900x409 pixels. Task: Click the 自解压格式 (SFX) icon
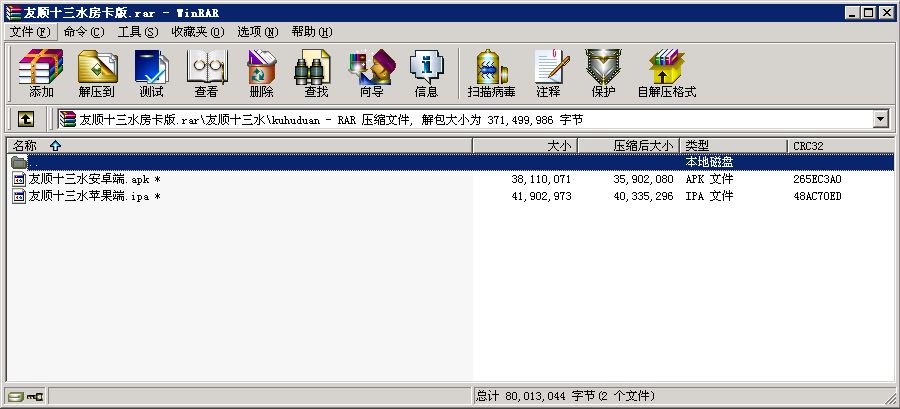[666, 74]
